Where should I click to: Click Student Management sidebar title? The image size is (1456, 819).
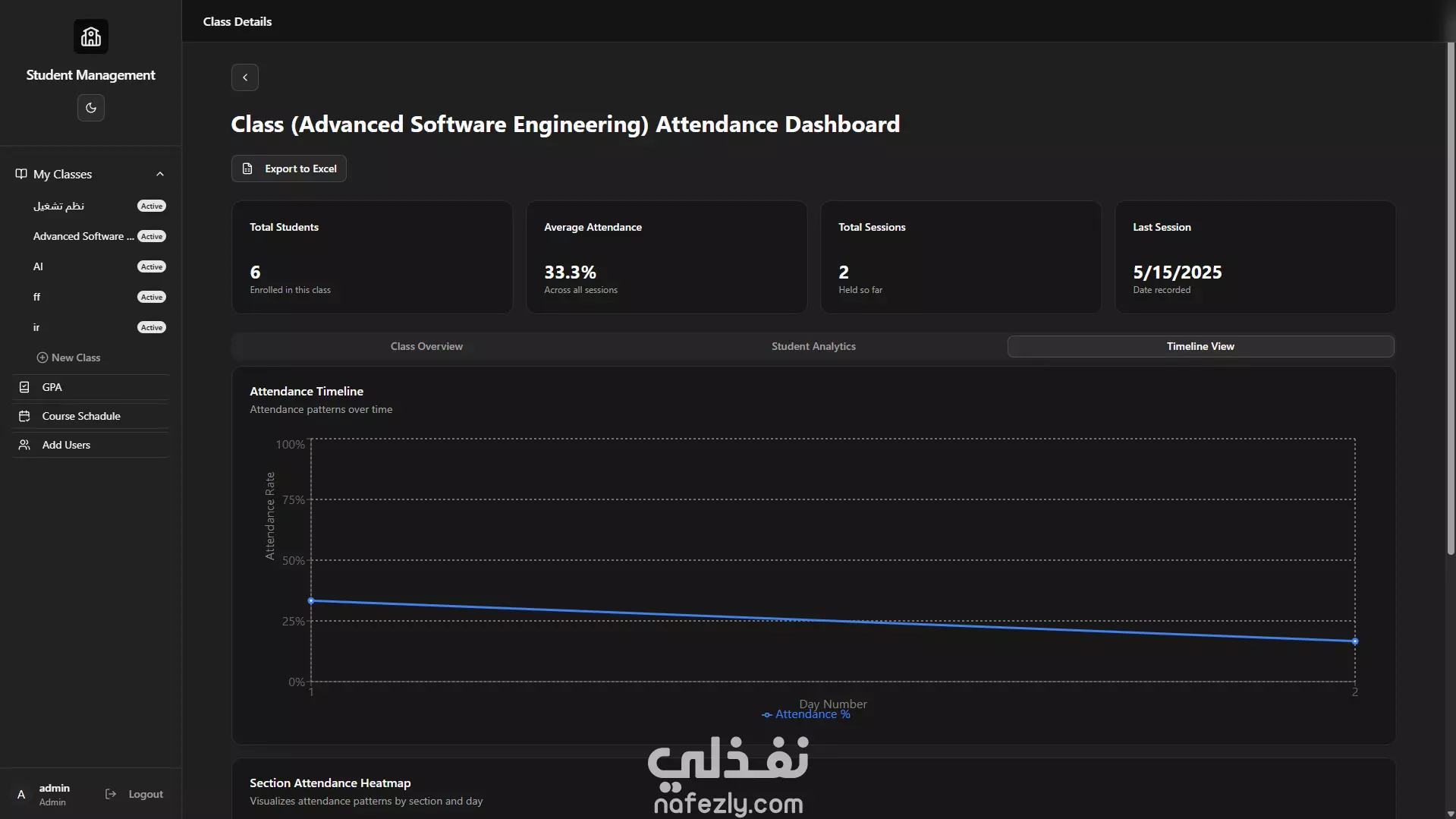(x=91, y=74)
